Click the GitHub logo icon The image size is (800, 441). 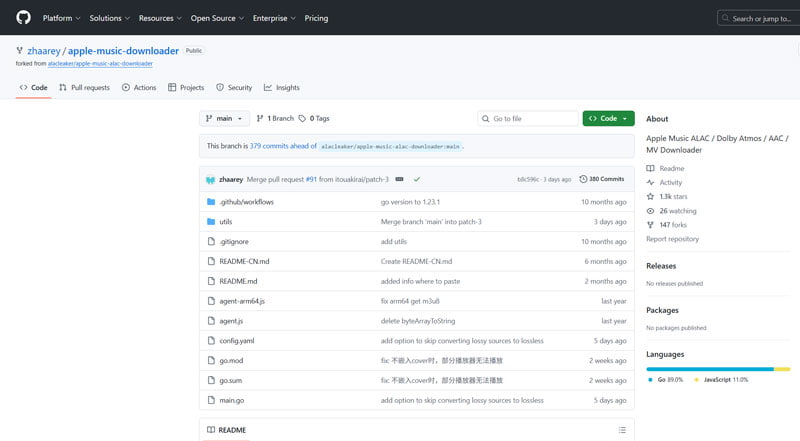coord(23,18)
